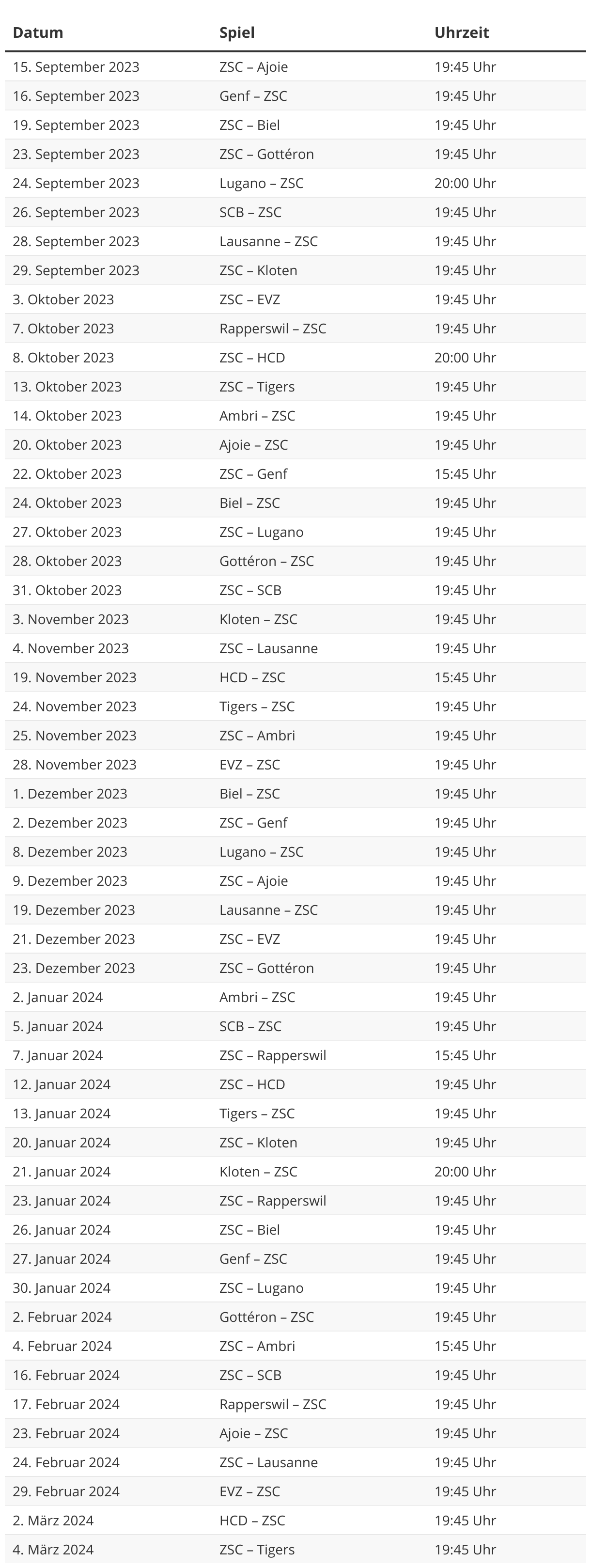Click the ZSC – Gottéron match on 23. Dezember

click(x=266, y=968)
